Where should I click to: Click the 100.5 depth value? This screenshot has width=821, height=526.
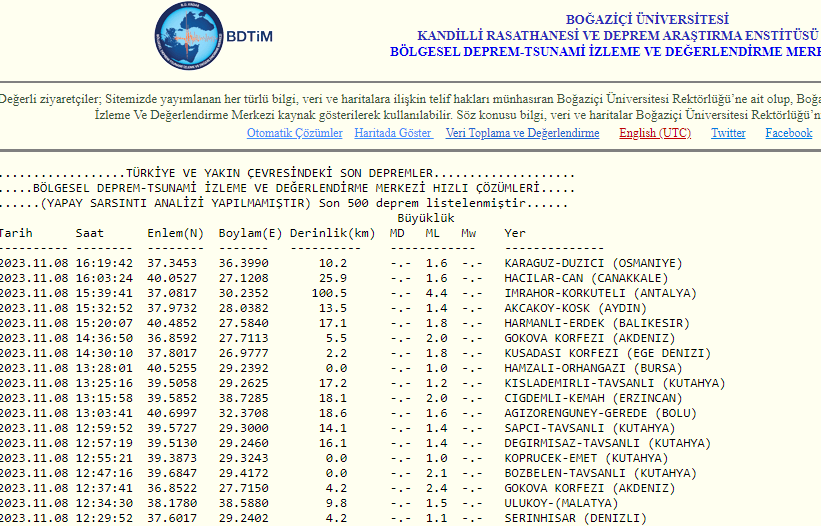pos(329,293)
